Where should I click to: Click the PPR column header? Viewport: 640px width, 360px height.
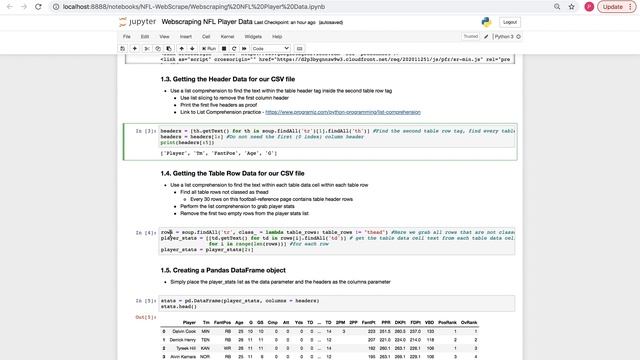[386, 322]
